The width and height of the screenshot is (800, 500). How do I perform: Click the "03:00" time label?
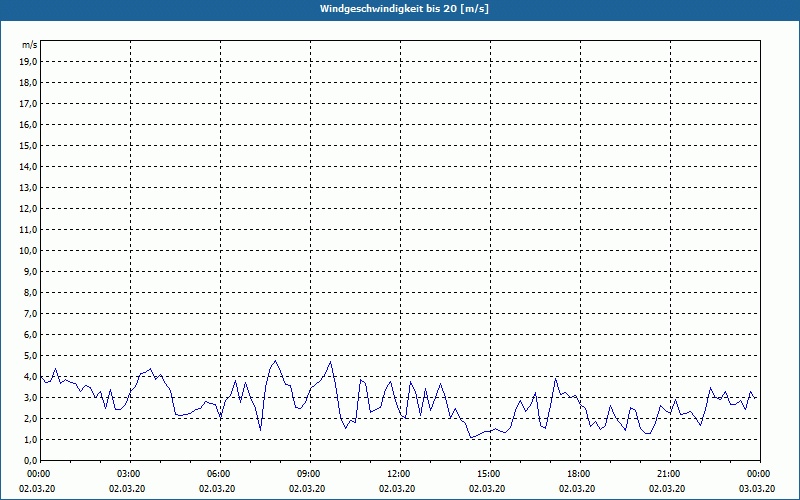131,474
